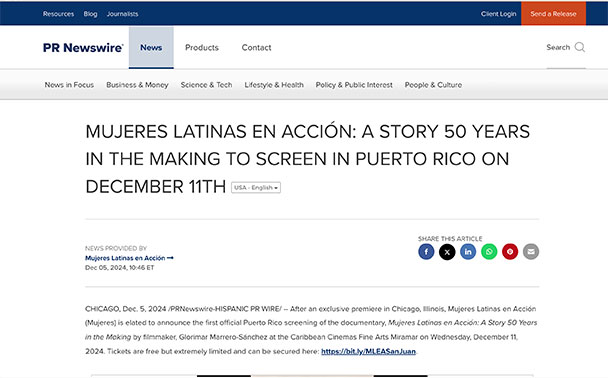608x378 pixels.
Task: Open Science & Tech category
Action: (x=206, y=85)
